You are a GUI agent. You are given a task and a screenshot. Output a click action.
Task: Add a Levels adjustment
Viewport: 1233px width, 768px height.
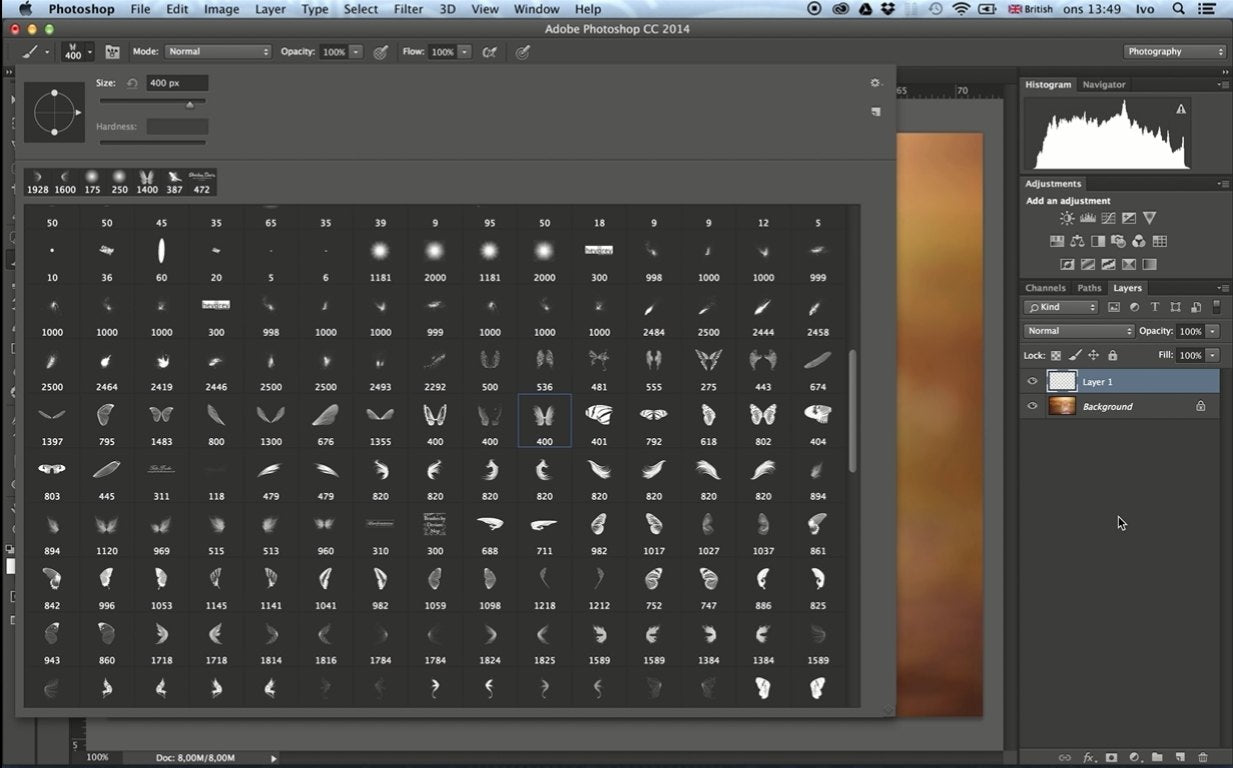click(x=1088, y=218)
